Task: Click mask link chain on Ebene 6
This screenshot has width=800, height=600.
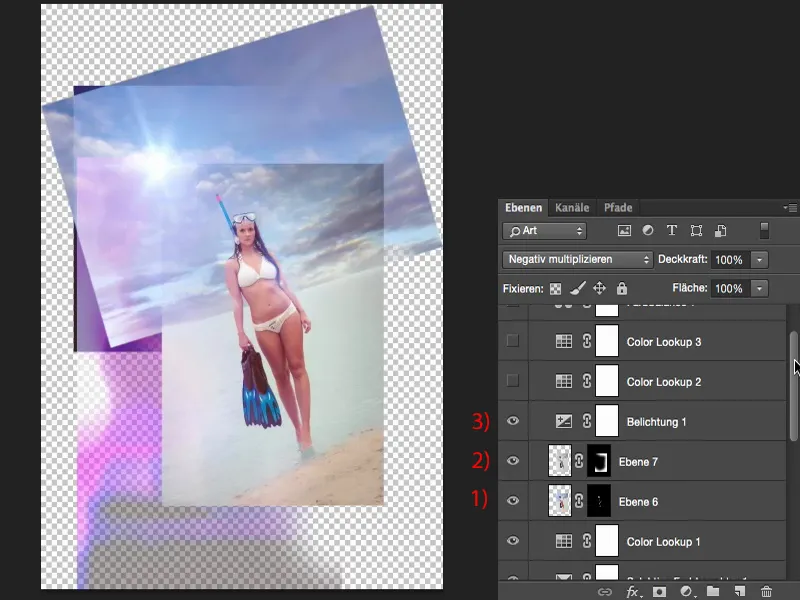Action: [x=579, y=501]
